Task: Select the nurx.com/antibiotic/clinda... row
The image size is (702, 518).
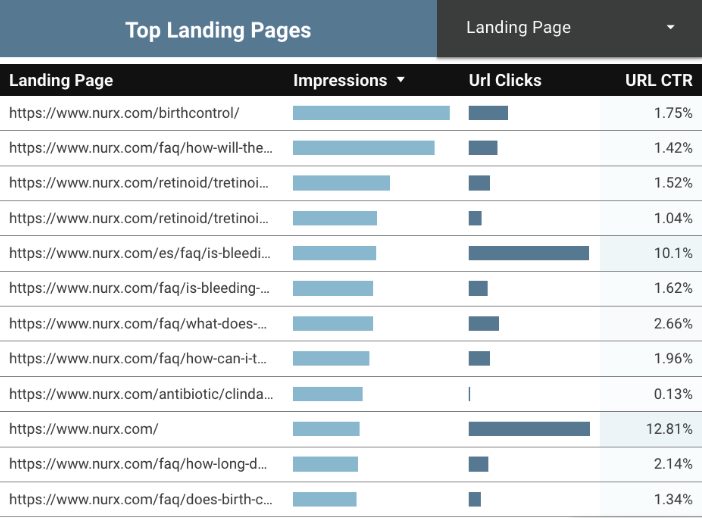Action: pyautogui.click(x=140, y=394)
